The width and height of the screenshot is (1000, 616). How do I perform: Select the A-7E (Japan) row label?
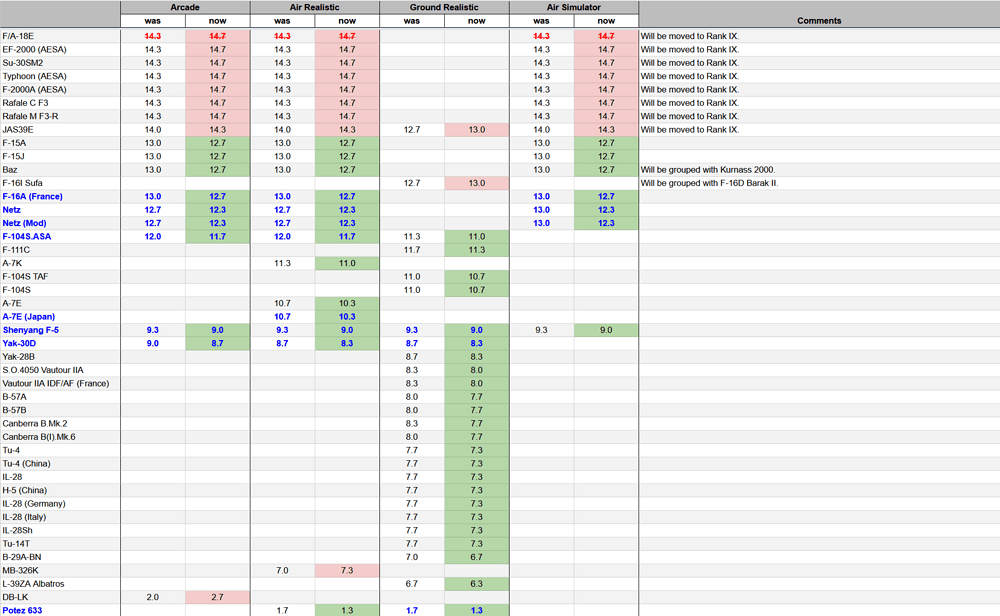[28, 316]
